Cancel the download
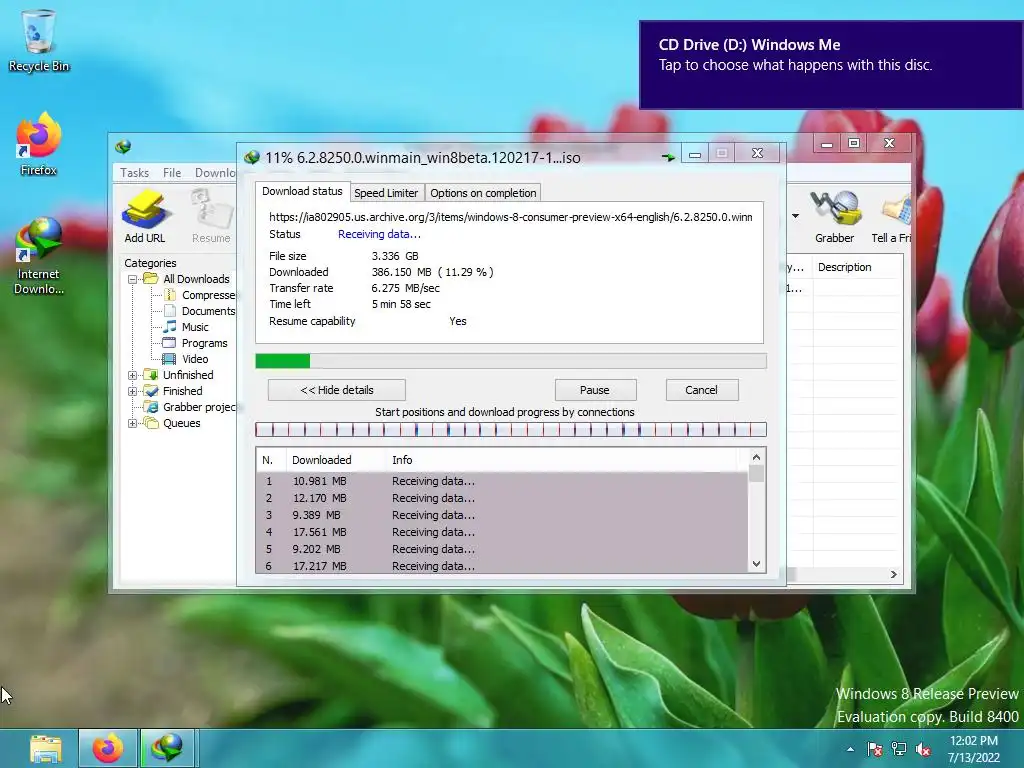This screenshot has height=768, width=1024. pyautogui.click(x=701, y=390)
